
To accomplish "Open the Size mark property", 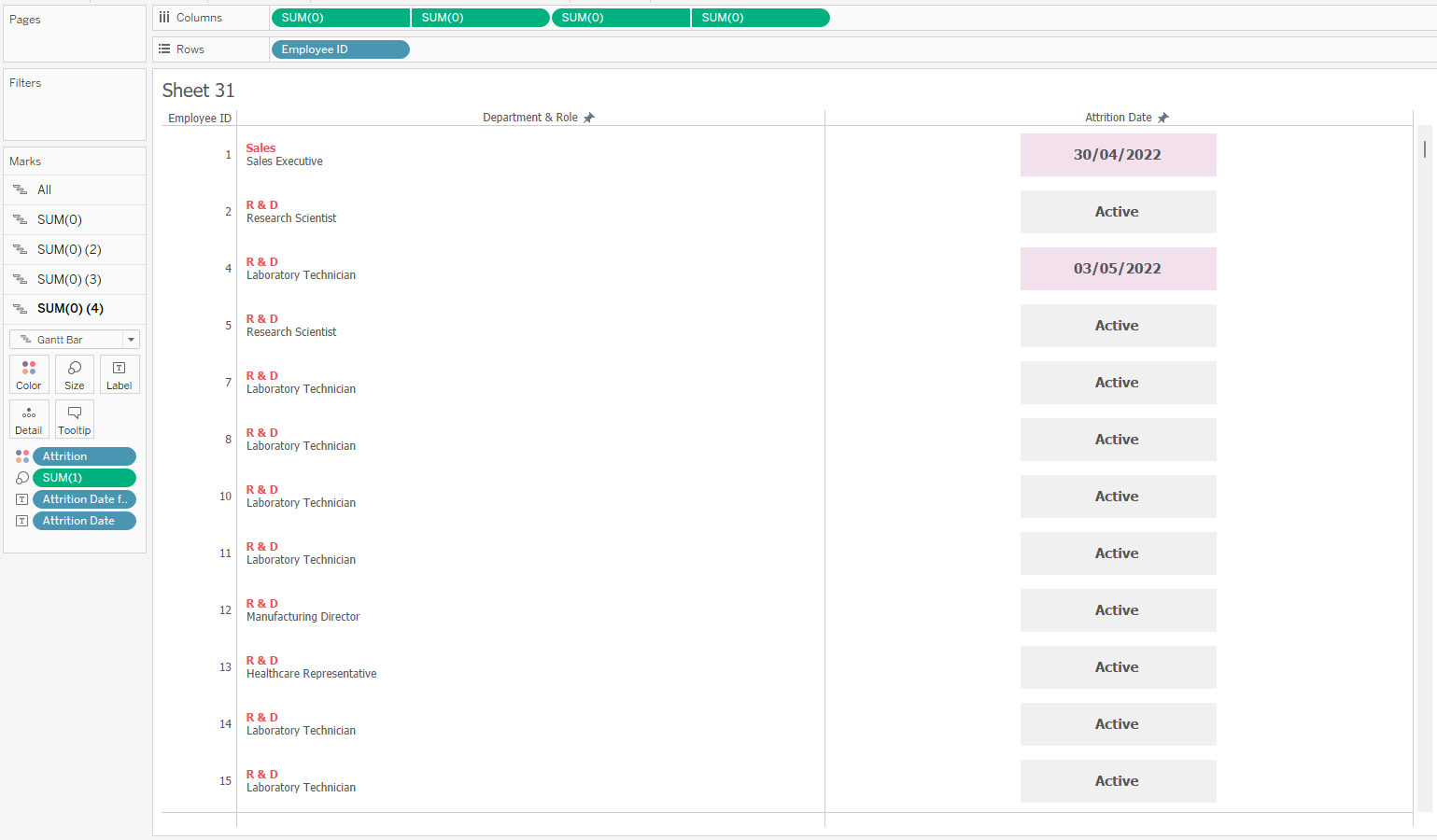I will [x=75, y=374].
